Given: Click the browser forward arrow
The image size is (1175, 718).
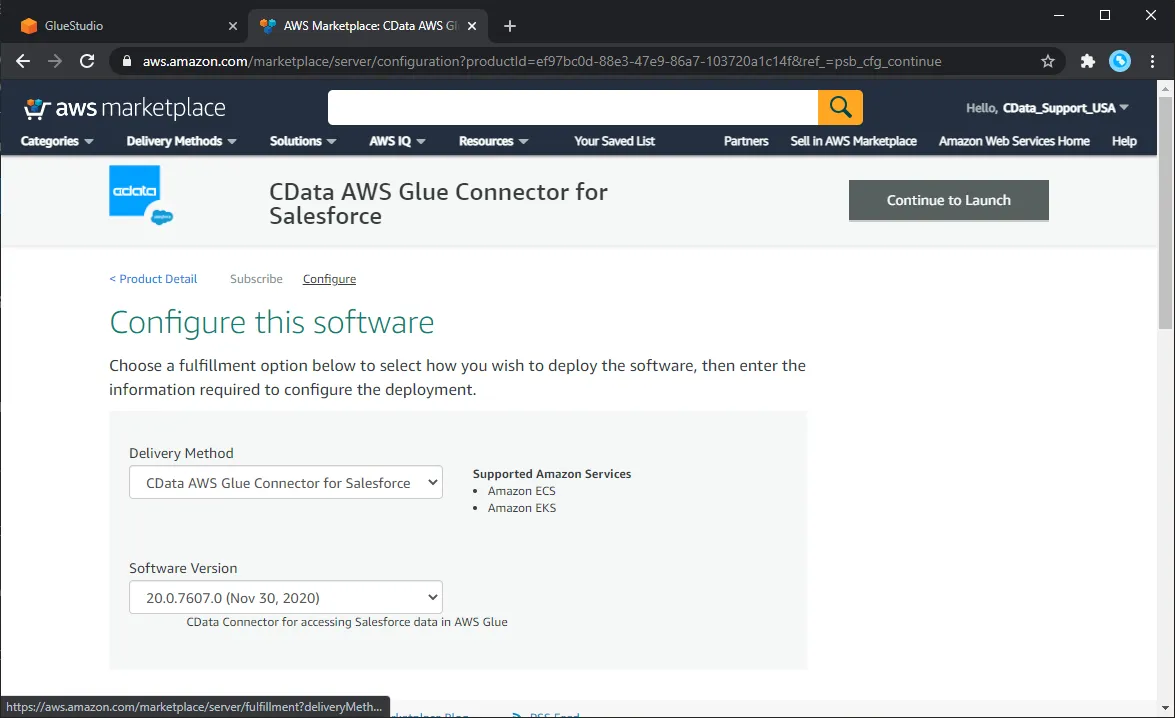Looking at the screenshot, I should pyautogui.click(x=54, y=61).
